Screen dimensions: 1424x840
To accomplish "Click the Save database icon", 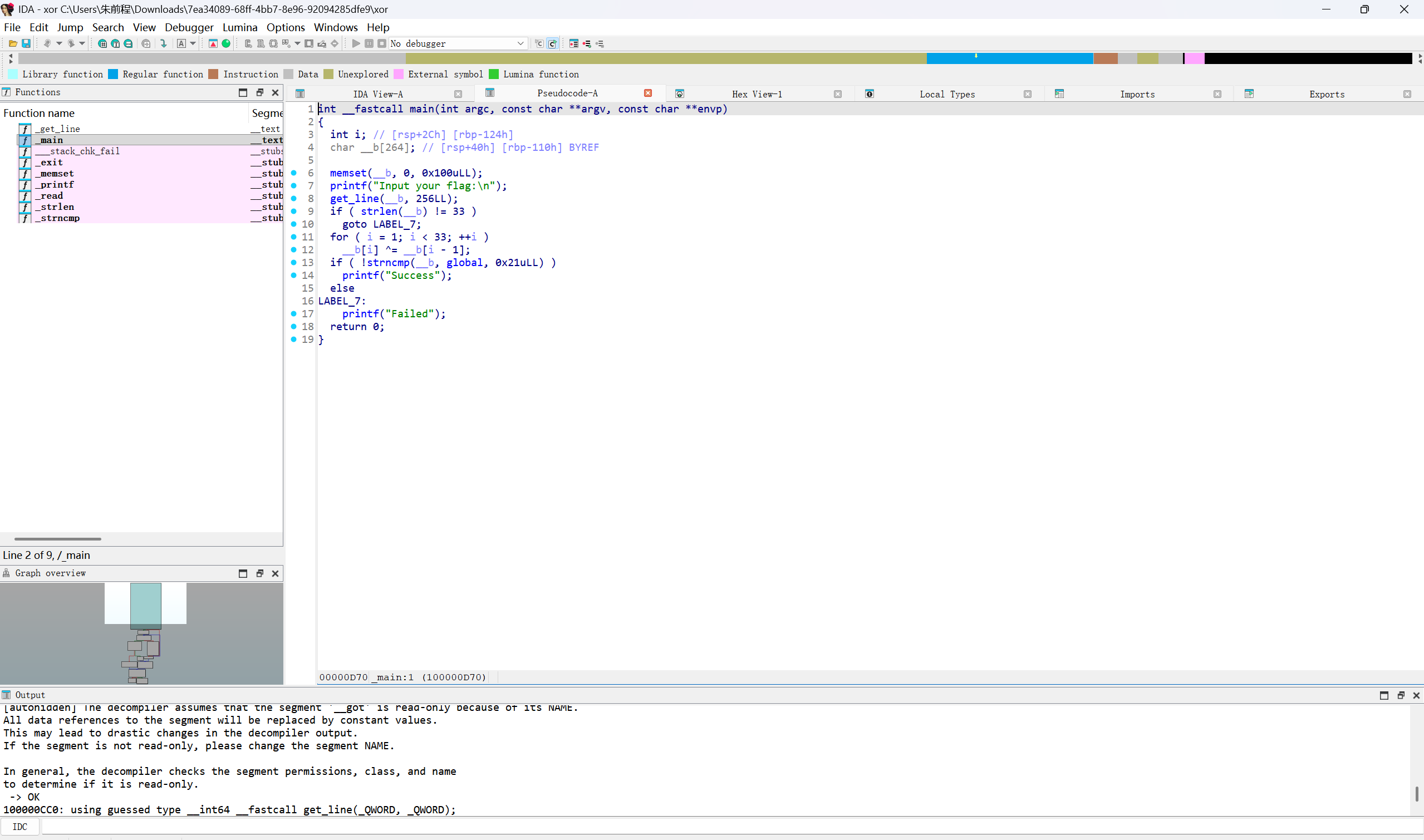I will point(26,43).
